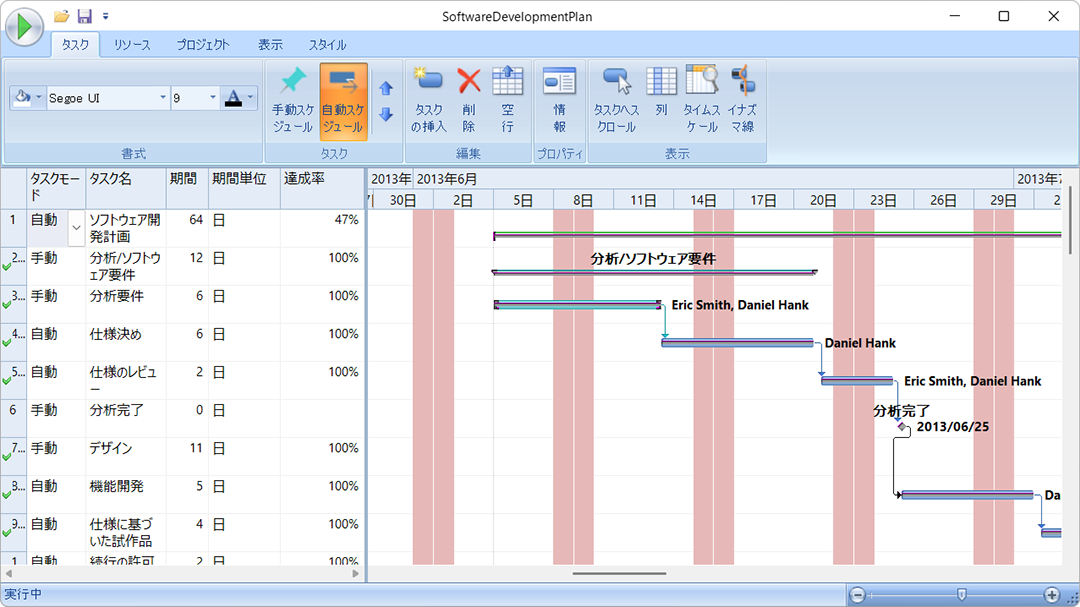Click the 47% completion cell
The image size is (1080, 607).
pyautogui.click(x=322, y=228)
